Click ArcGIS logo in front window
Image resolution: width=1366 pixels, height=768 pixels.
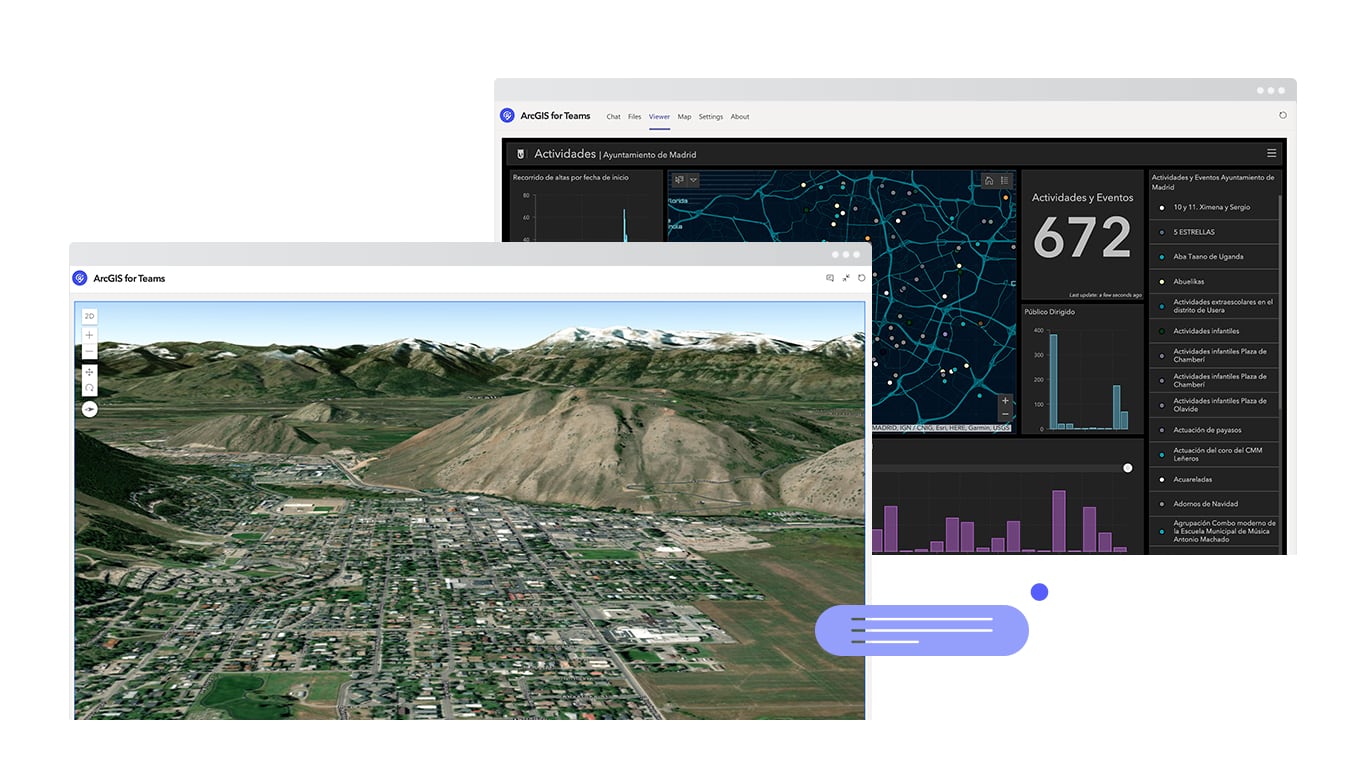(79, 278)
